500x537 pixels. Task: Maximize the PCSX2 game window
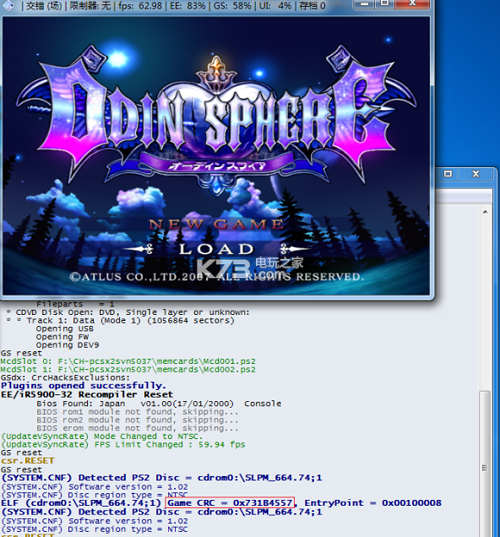(x=385, y=3)
